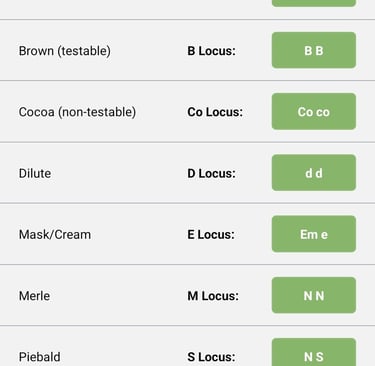Select the Dilute trait name

click(x=35, y=173)
